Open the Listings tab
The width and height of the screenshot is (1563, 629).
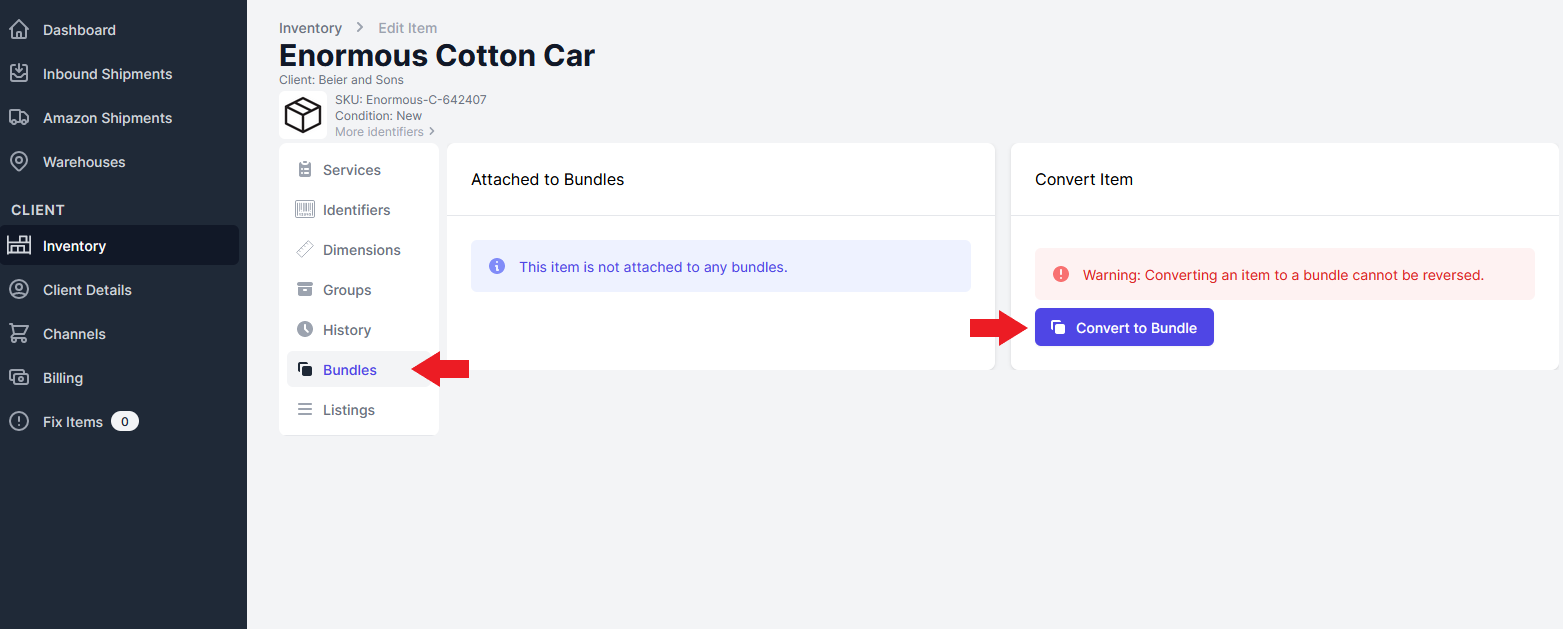coord(348,410)
